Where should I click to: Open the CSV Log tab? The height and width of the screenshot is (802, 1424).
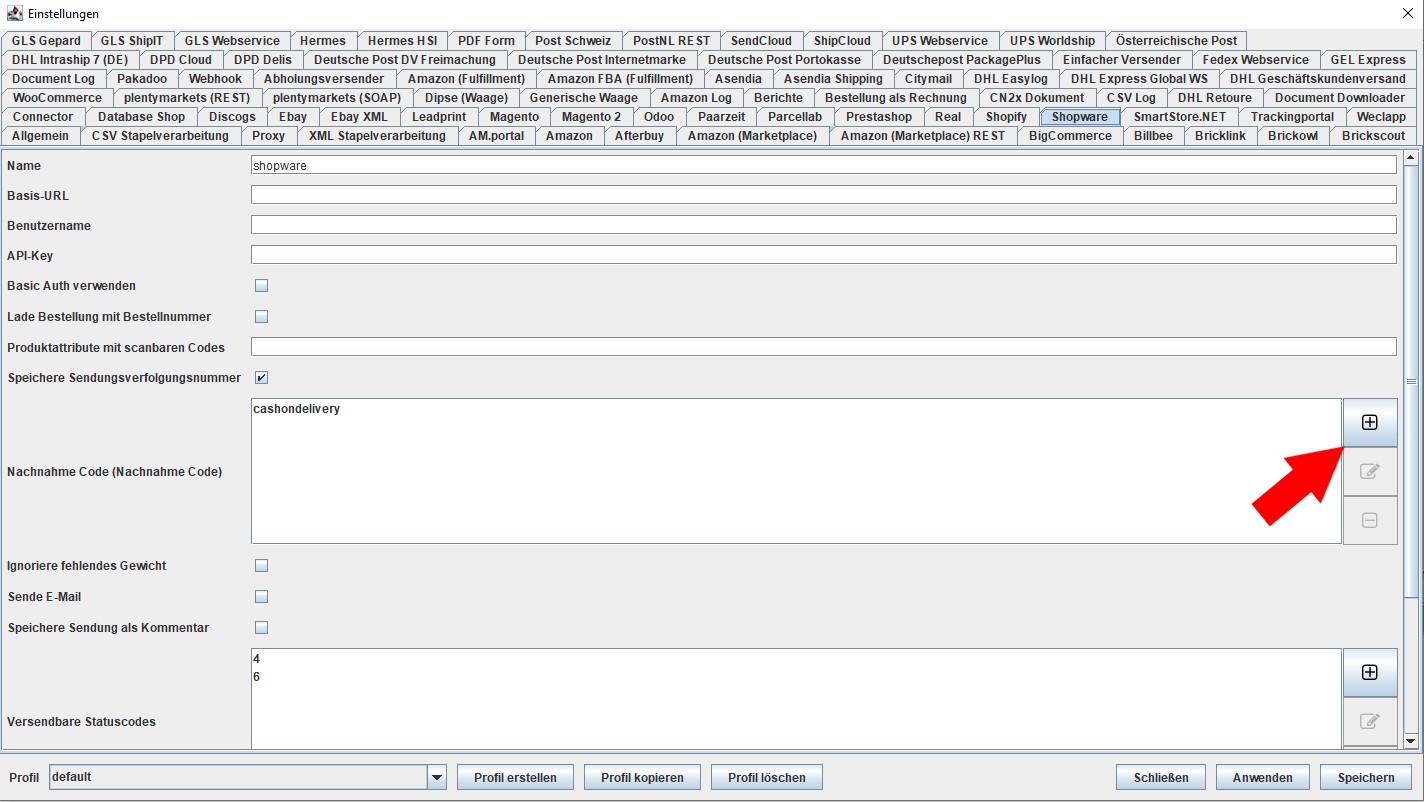[1131, 98]
